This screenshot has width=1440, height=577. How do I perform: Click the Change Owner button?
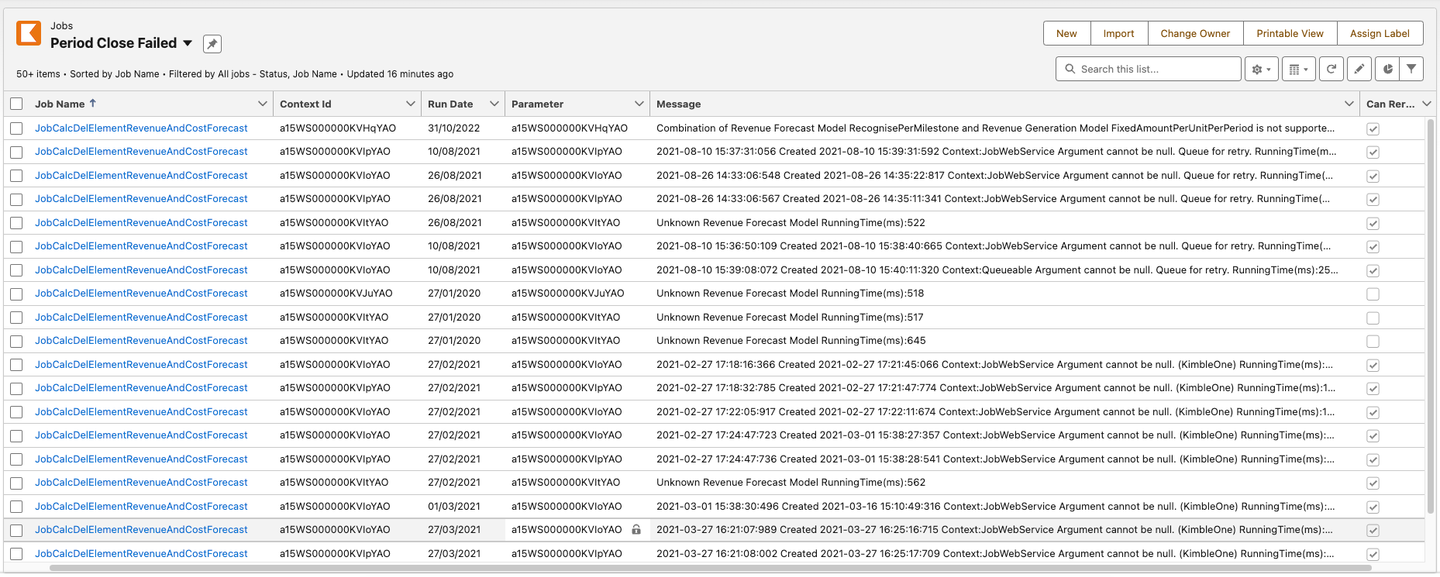point(1195,33)
